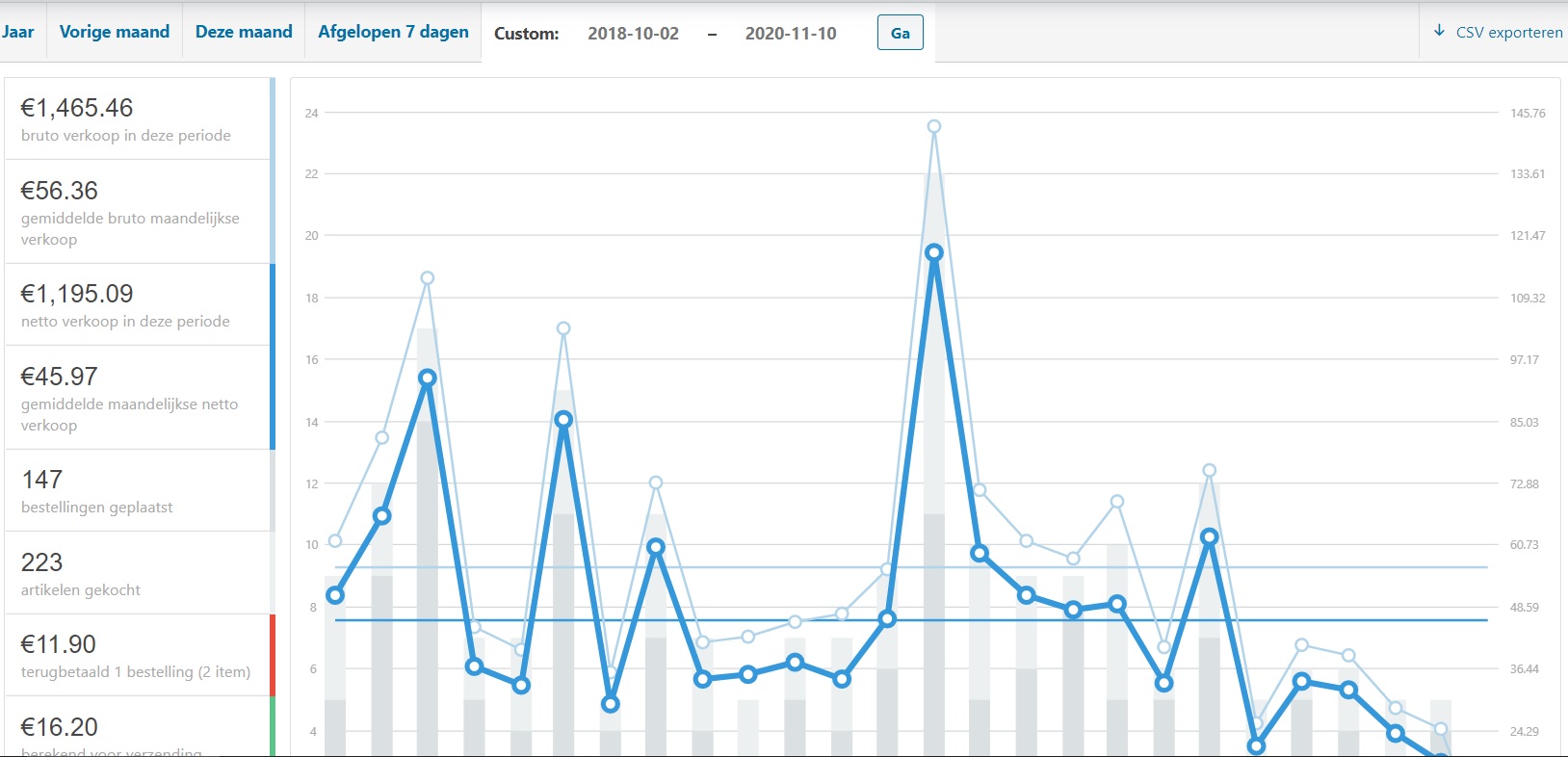Screen dimensions: 1568x757
Task: Highlight €16.20 verzending legend item
Action: pos(140,727)
